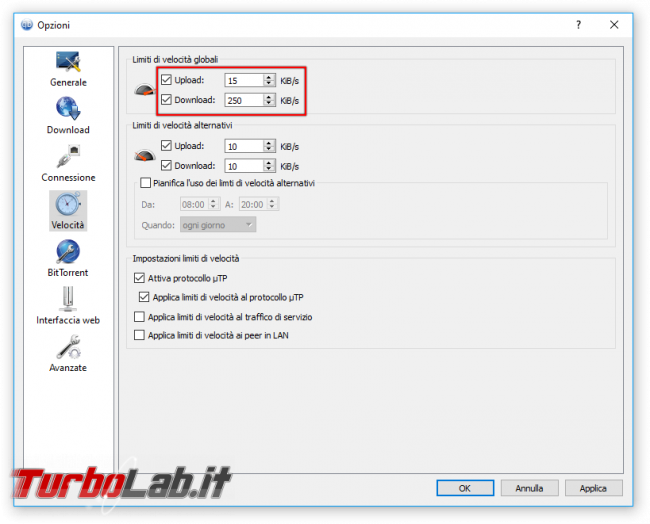The image size is (650, 524).
Task: Confirm with the OK button
Action: pyautogui.click(x=465, y=488)
